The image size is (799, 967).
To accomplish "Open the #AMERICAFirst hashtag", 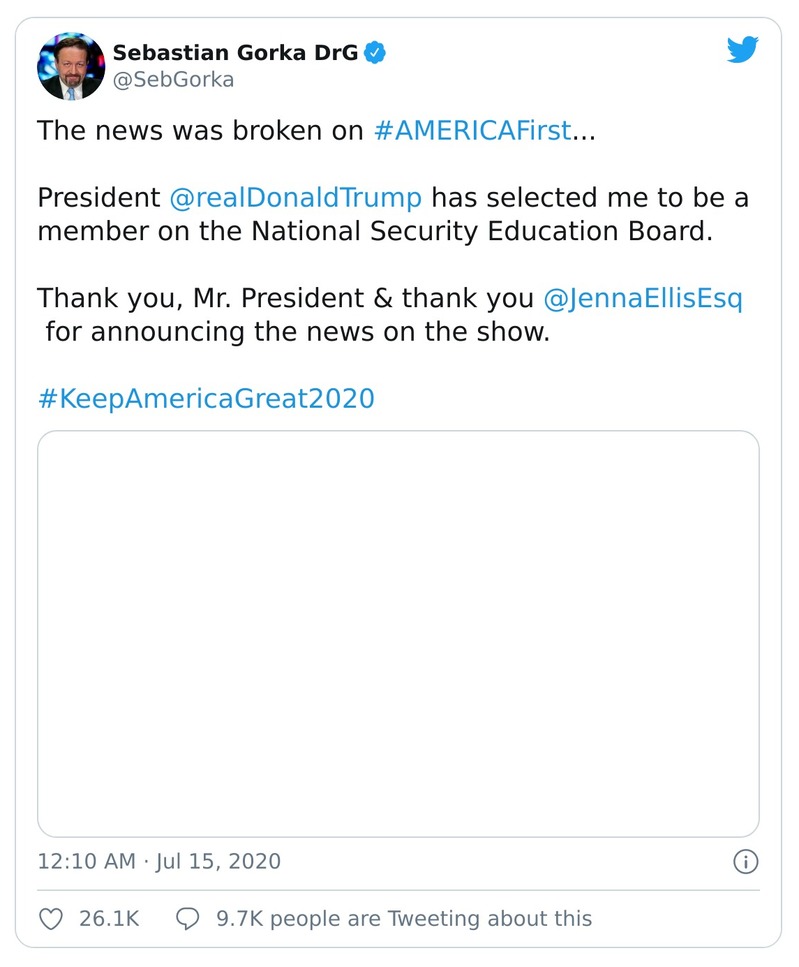I will click(x=471, y=131).
